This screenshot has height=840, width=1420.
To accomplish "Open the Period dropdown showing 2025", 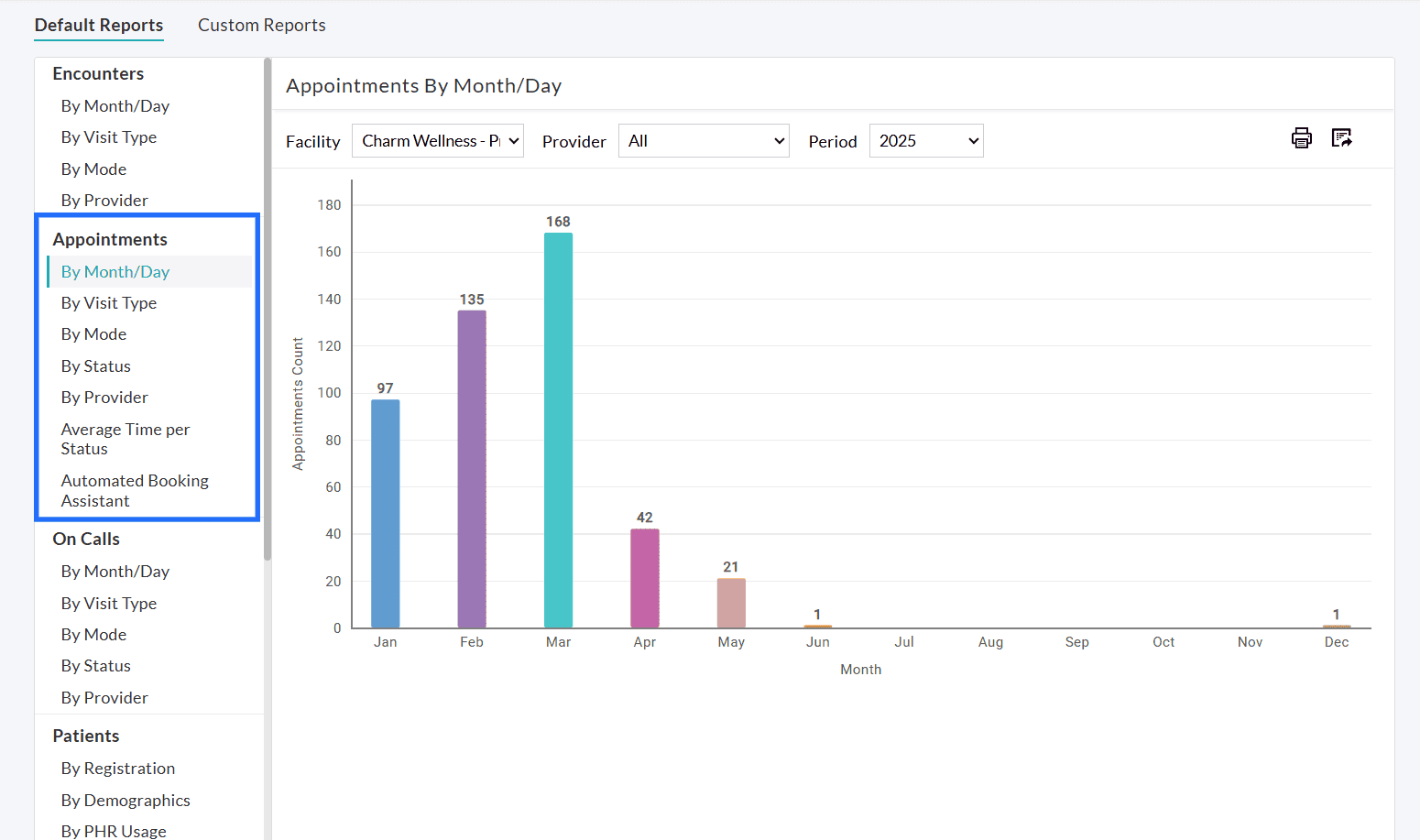I will click(x=925, y=140).
